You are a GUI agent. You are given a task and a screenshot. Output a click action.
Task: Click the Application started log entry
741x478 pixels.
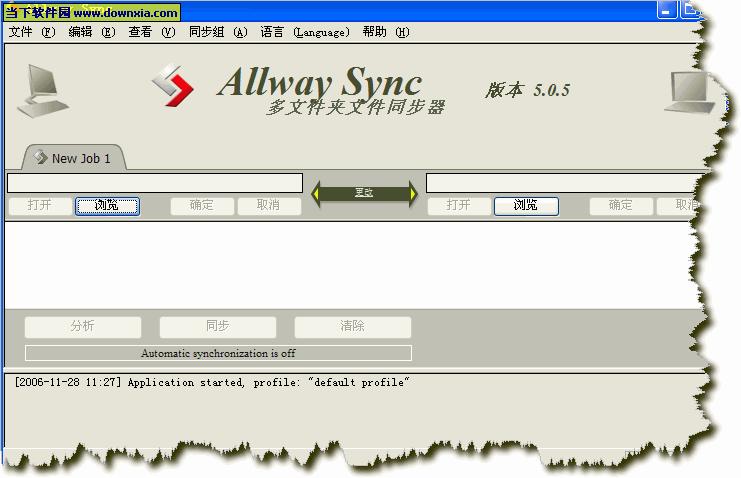[x=212, y=382]
